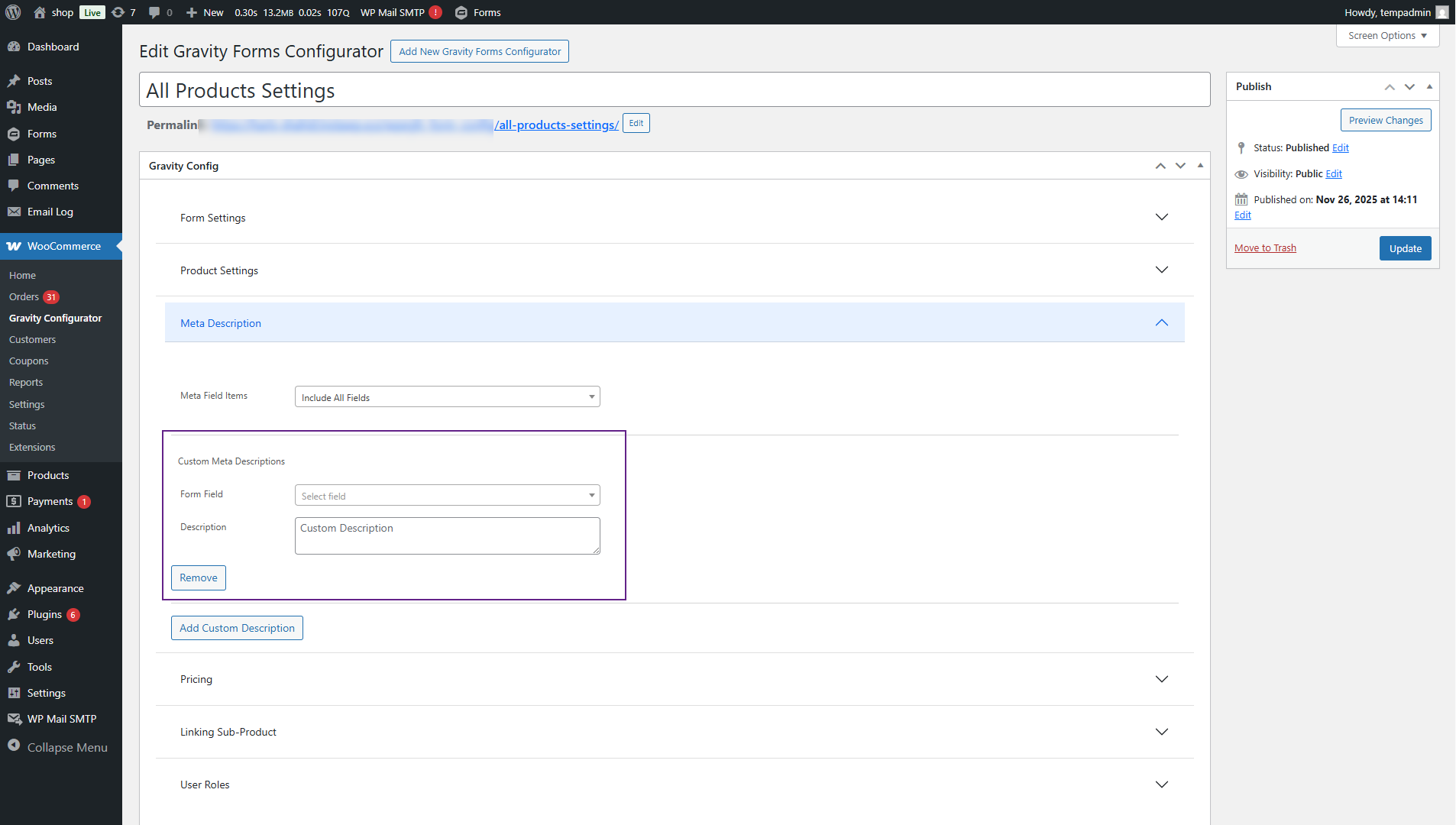Move the Publish panel down
This screenshot has width=1456, height=825.
tap(1410, 87)
